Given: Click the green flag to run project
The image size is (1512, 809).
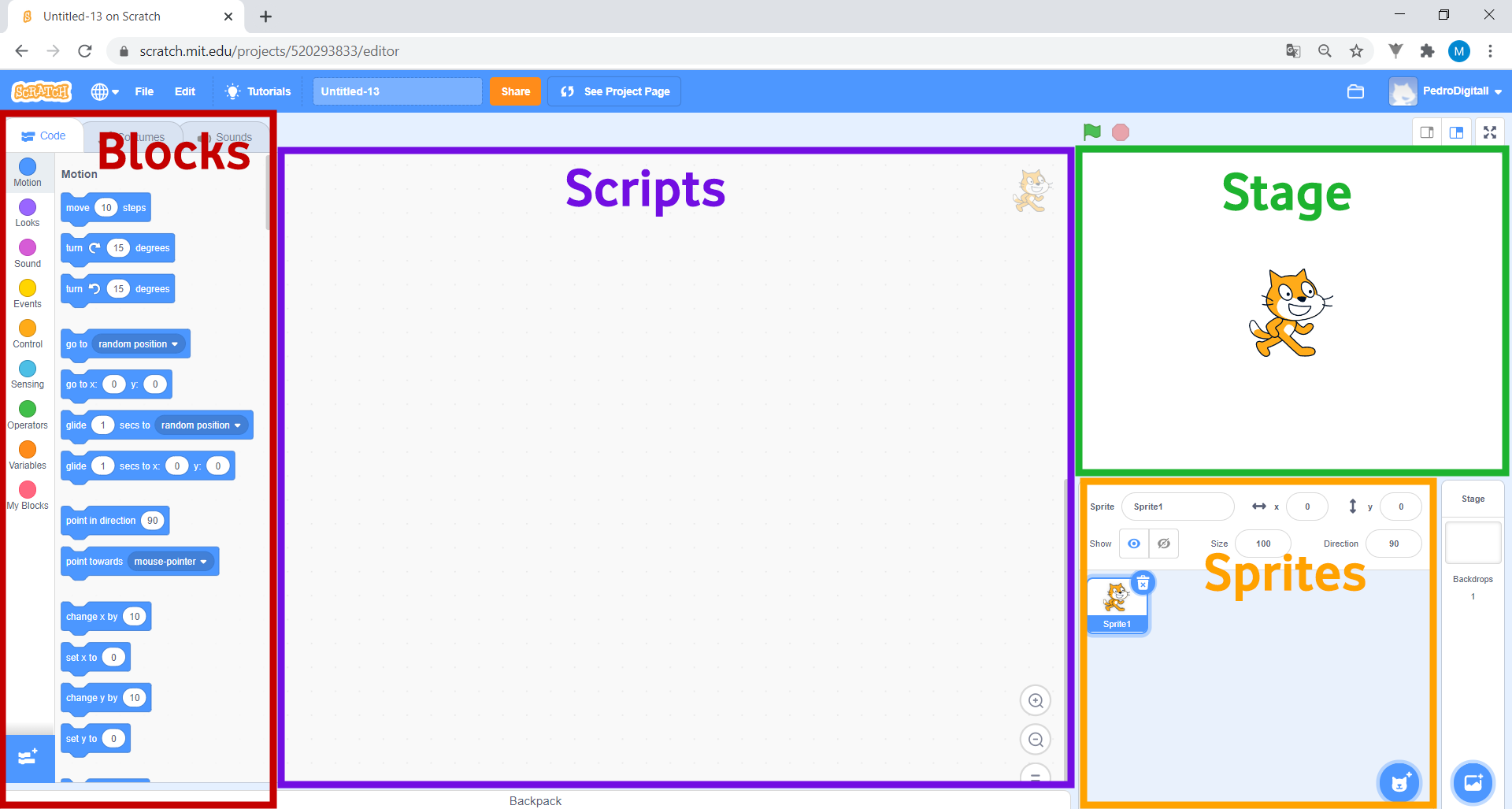Looking at the screenshot, I should coord(1092,132).
